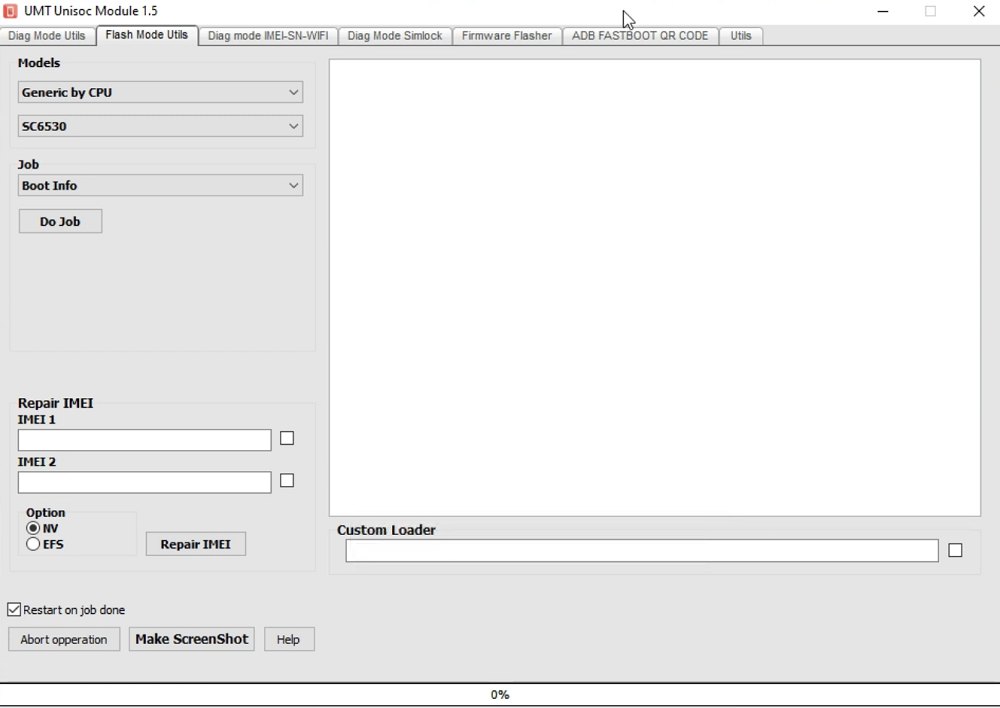The height and width of the screenshot is (708, 1000).
Task: Tick the Custom Loader checkbox
Action: point(955,550)
